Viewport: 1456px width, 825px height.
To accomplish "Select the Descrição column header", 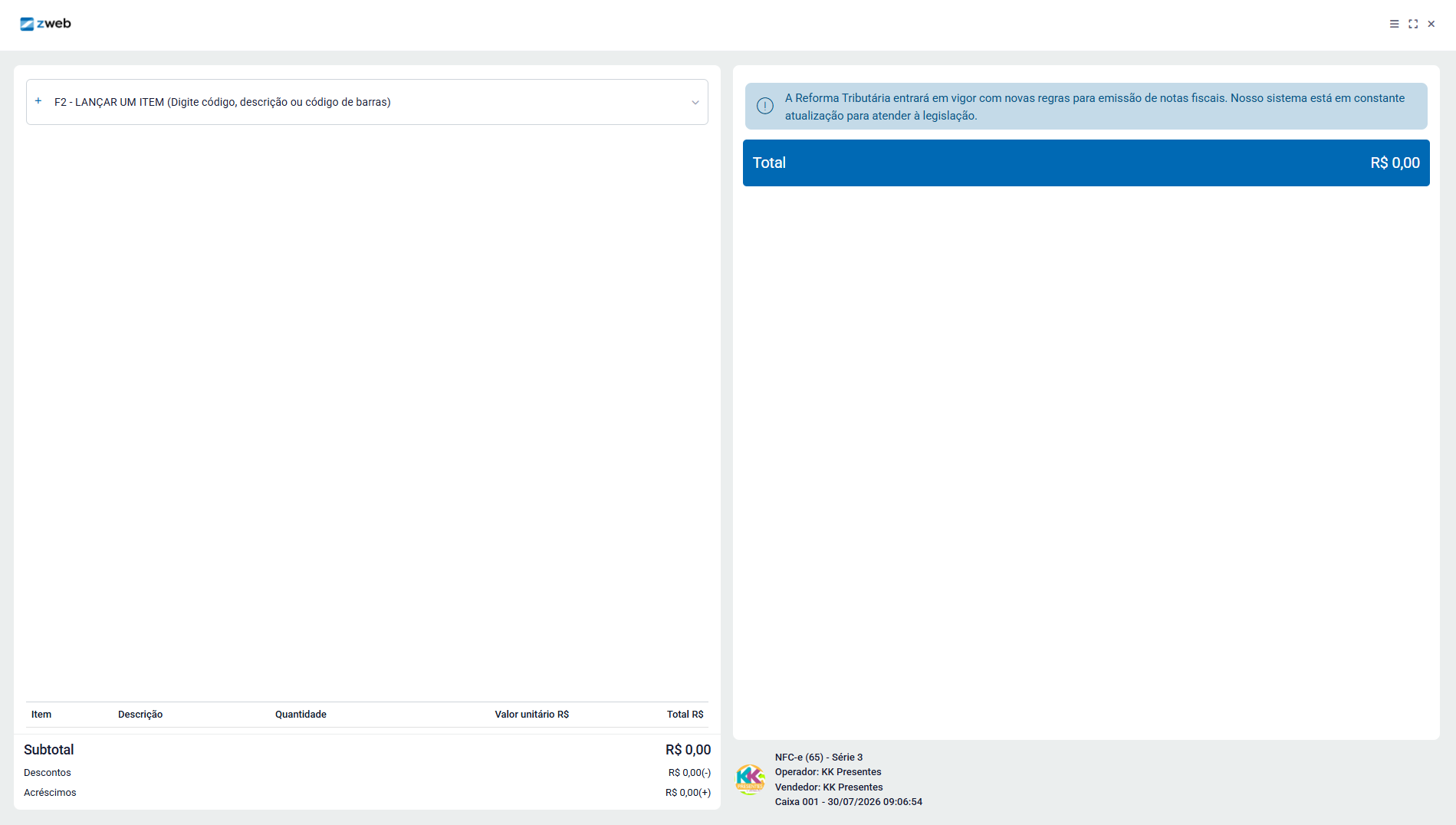I will tap(140, 715).
